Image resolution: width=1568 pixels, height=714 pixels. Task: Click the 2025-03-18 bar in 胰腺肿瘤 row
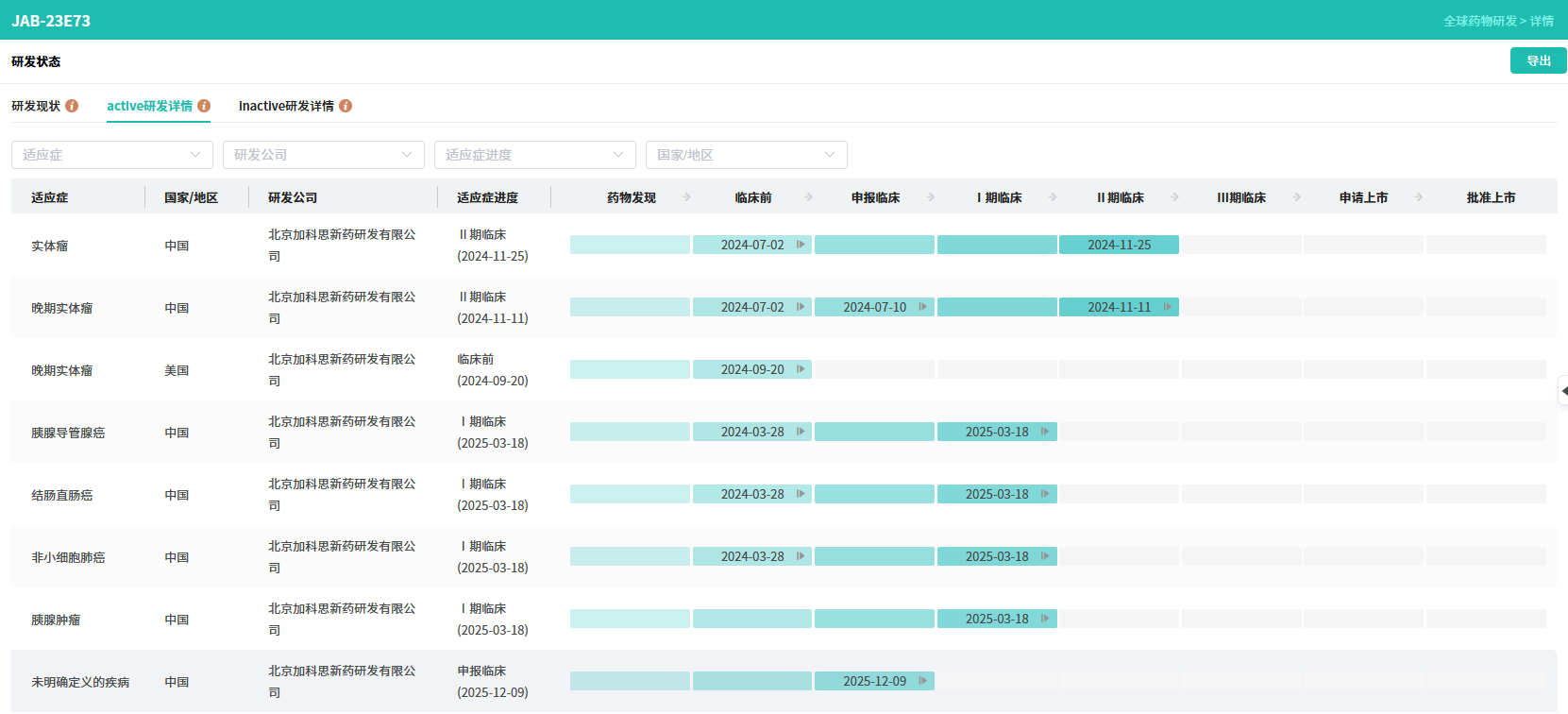[x=996, y=619]
